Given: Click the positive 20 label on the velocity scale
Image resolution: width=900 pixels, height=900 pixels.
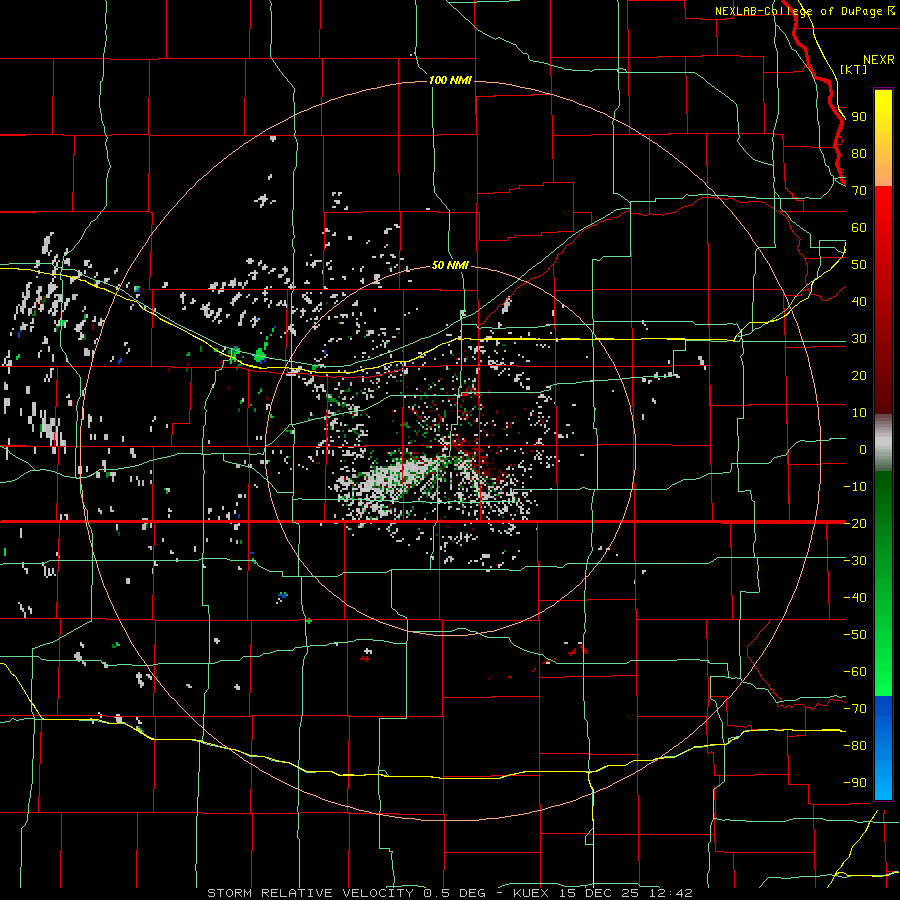Looking at the screenshot, I should click(859, 376).
